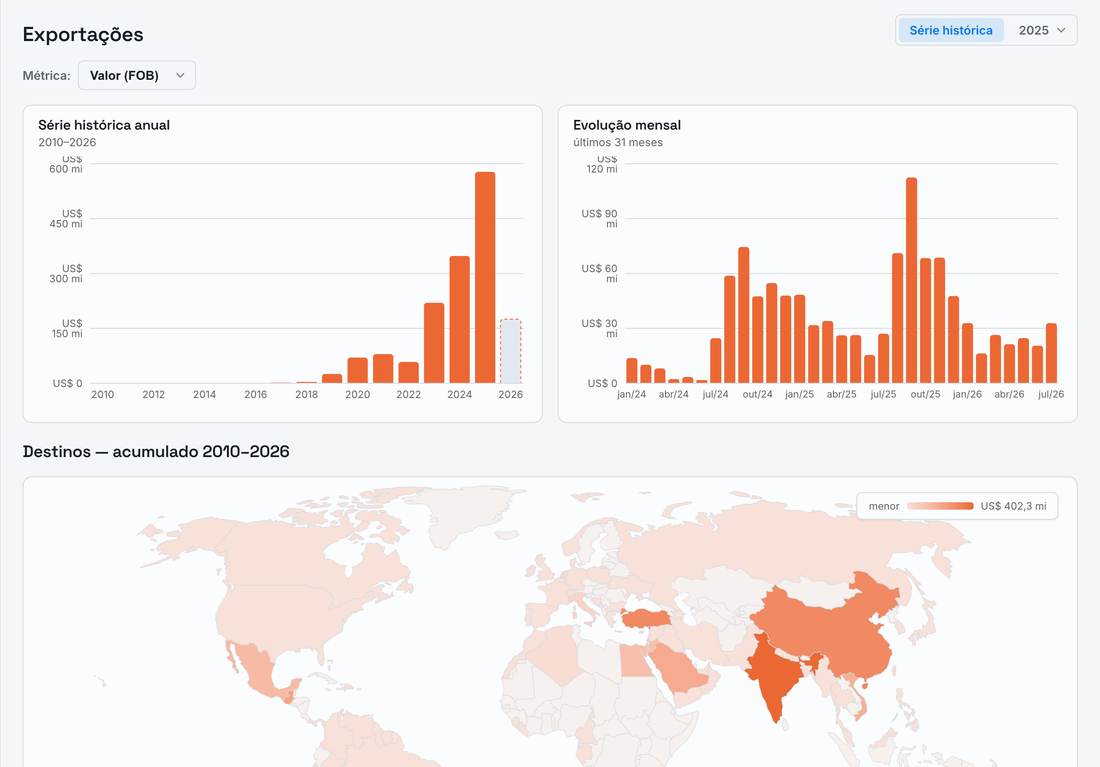
Task: Select the Série histórica toggle option
Action: [951, 30]
